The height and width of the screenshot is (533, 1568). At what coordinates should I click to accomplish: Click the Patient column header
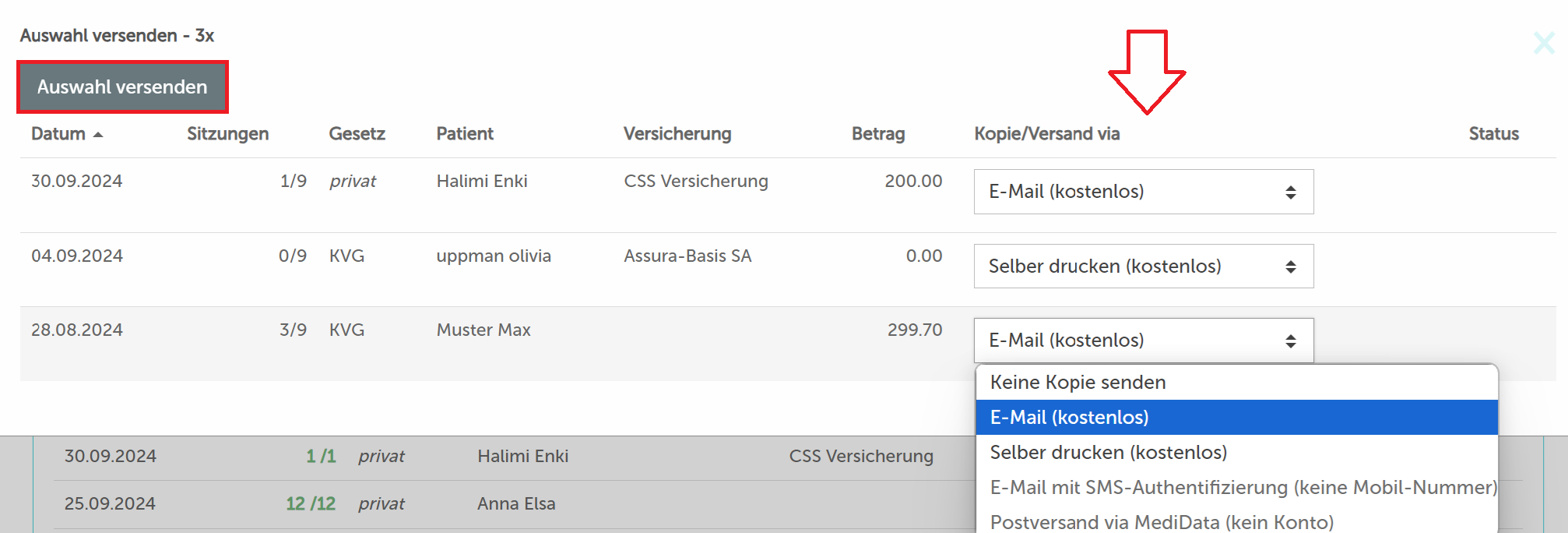[x=465, y=134]
